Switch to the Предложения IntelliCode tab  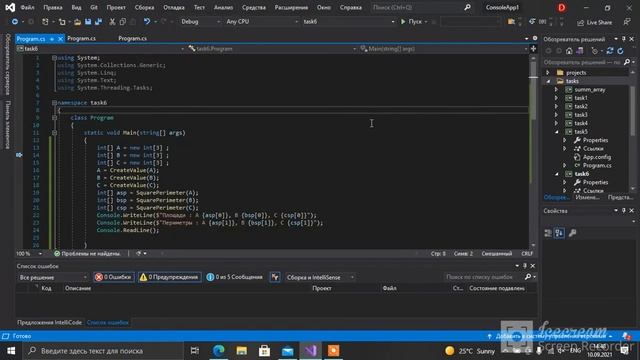point(49,322)
